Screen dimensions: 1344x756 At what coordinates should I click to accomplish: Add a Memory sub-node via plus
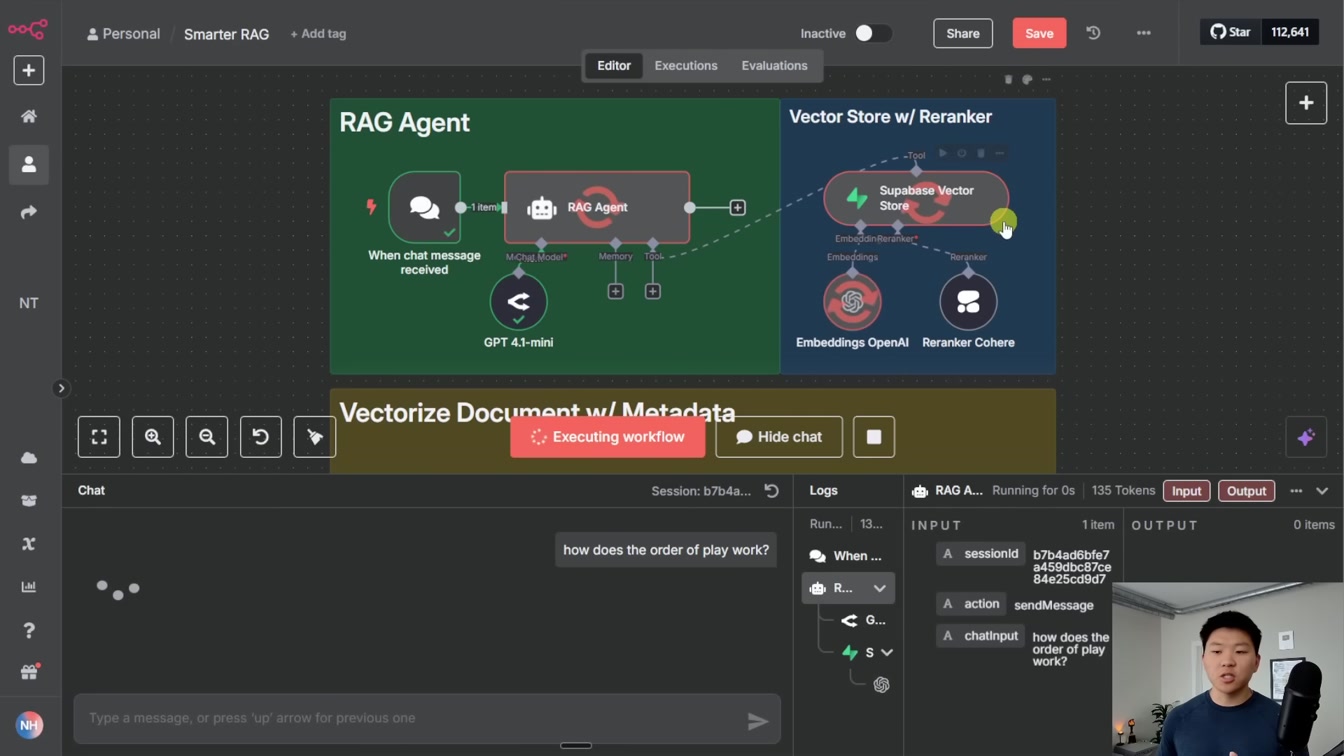615,291
